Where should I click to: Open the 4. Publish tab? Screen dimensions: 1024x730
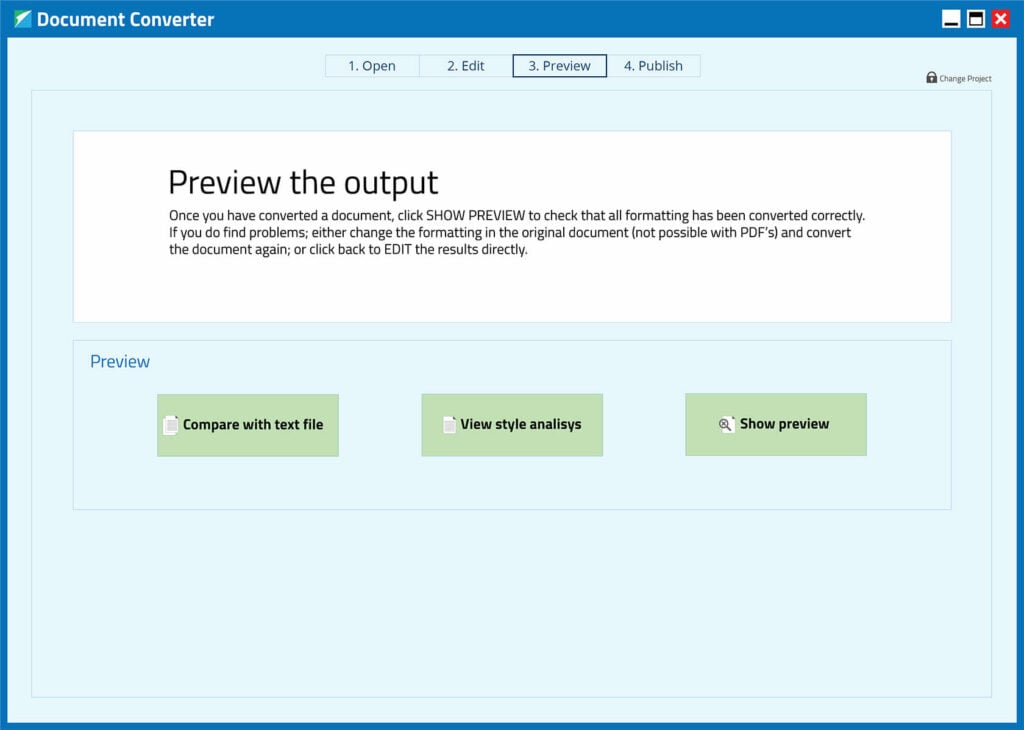[655, 65]
